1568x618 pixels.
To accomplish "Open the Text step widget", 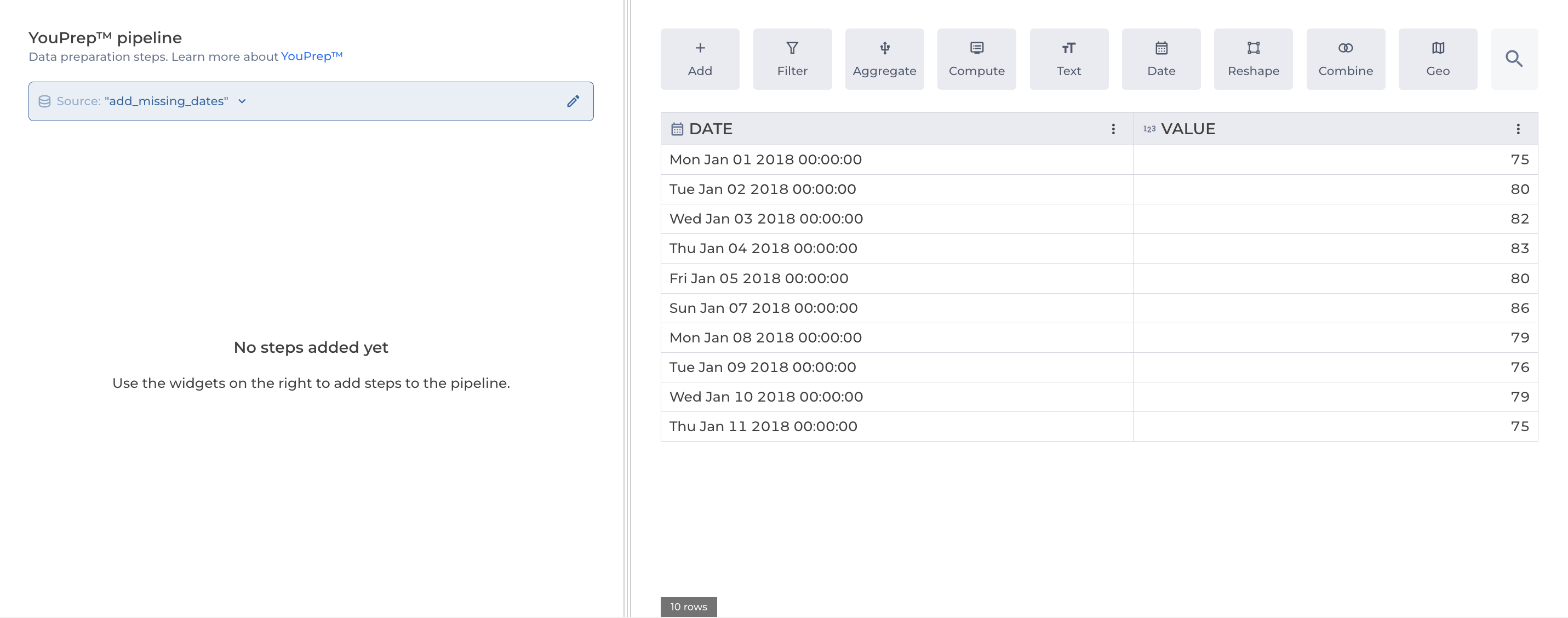I will point(1068,59).
